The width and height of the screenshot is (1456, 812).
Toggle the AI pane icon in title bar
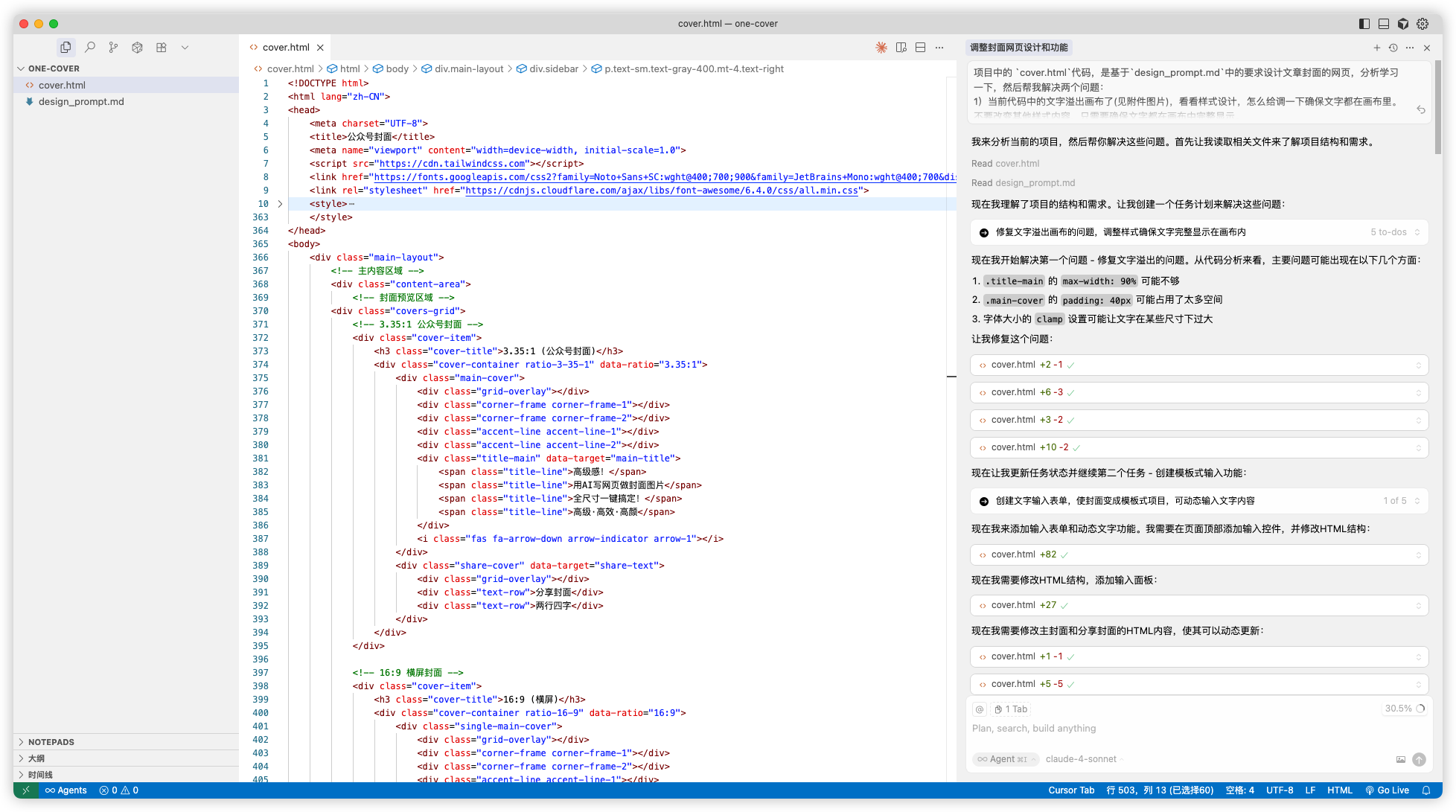click(x=1402, y=23)
